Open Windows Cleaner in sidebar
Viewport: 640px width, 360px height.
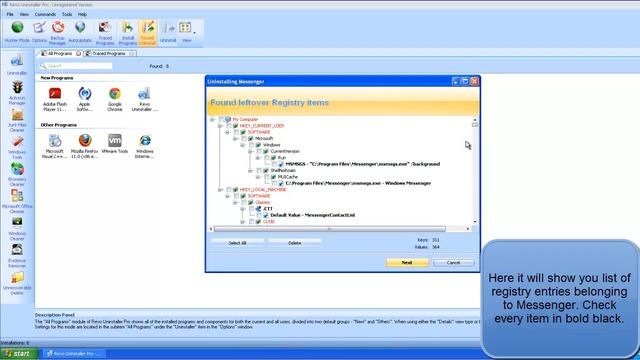[x=17, y=229]
